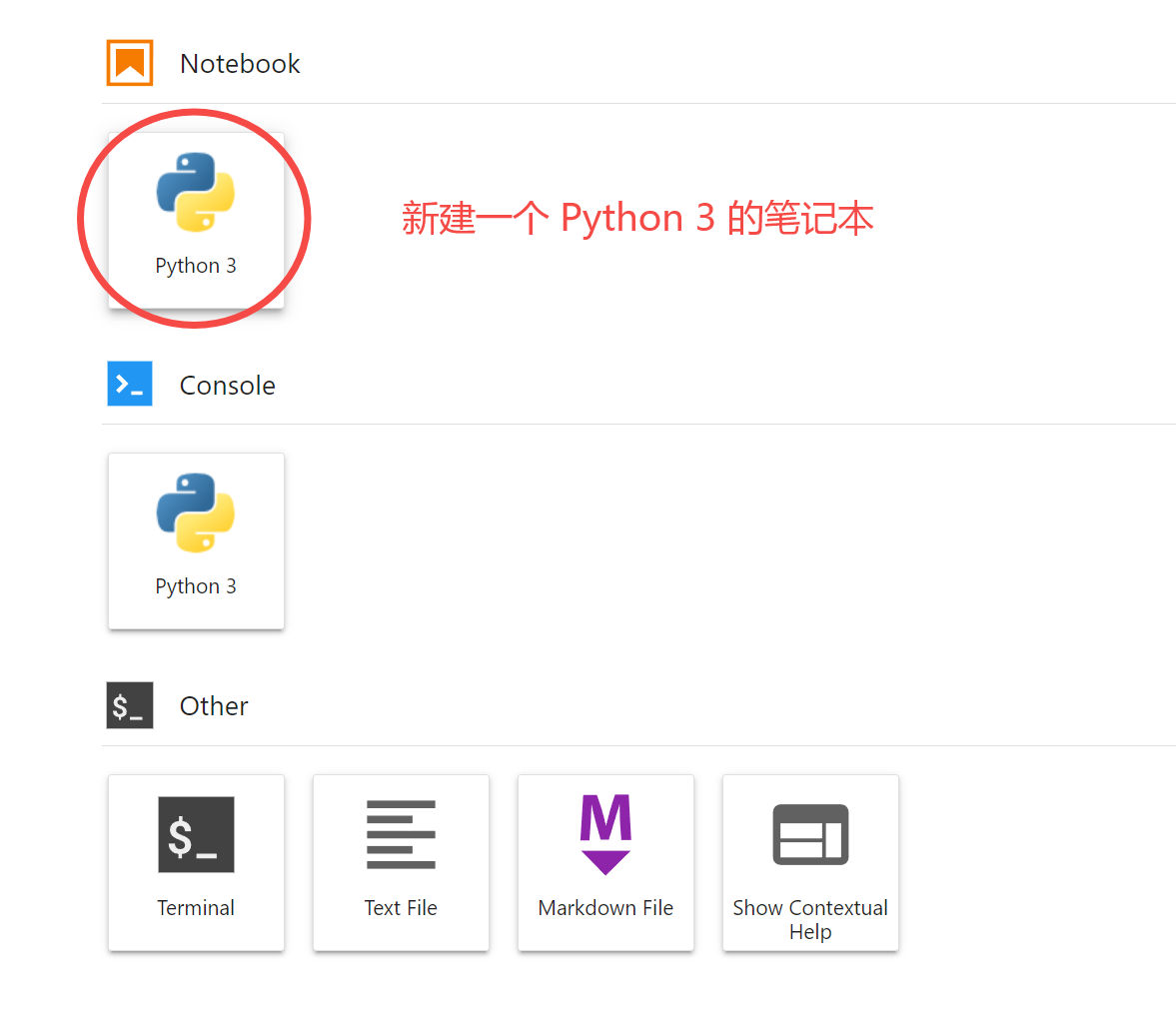Click the Notebook section heading text

pyautogui.click(x=240, y=64)
